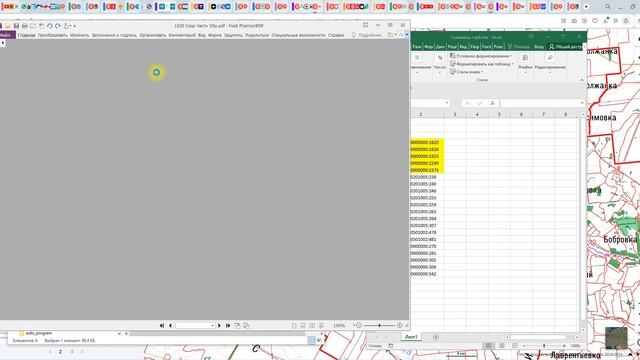Select the Лист1 sheet tab

coord(411,337)
